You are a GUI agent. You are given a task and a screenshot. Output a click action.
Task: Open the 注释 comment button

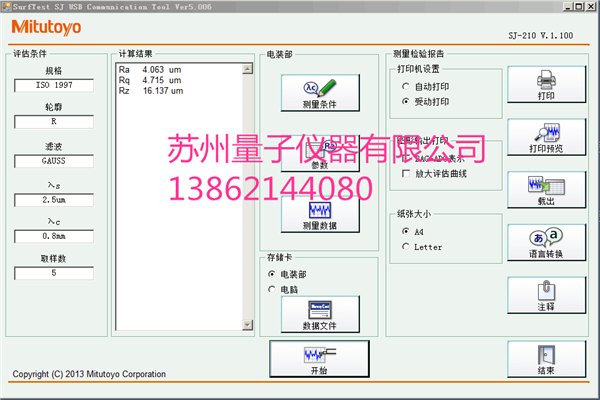pyautogui.click(x=546, y=296)
